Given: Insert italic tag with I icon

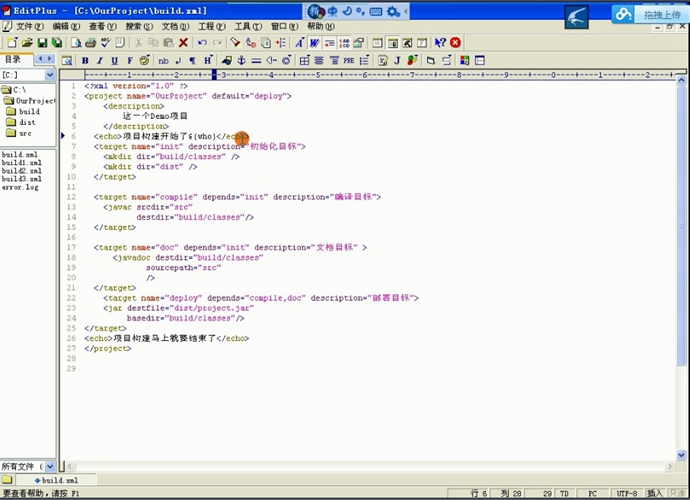Looking at the screenshot, I should [100, 61].
